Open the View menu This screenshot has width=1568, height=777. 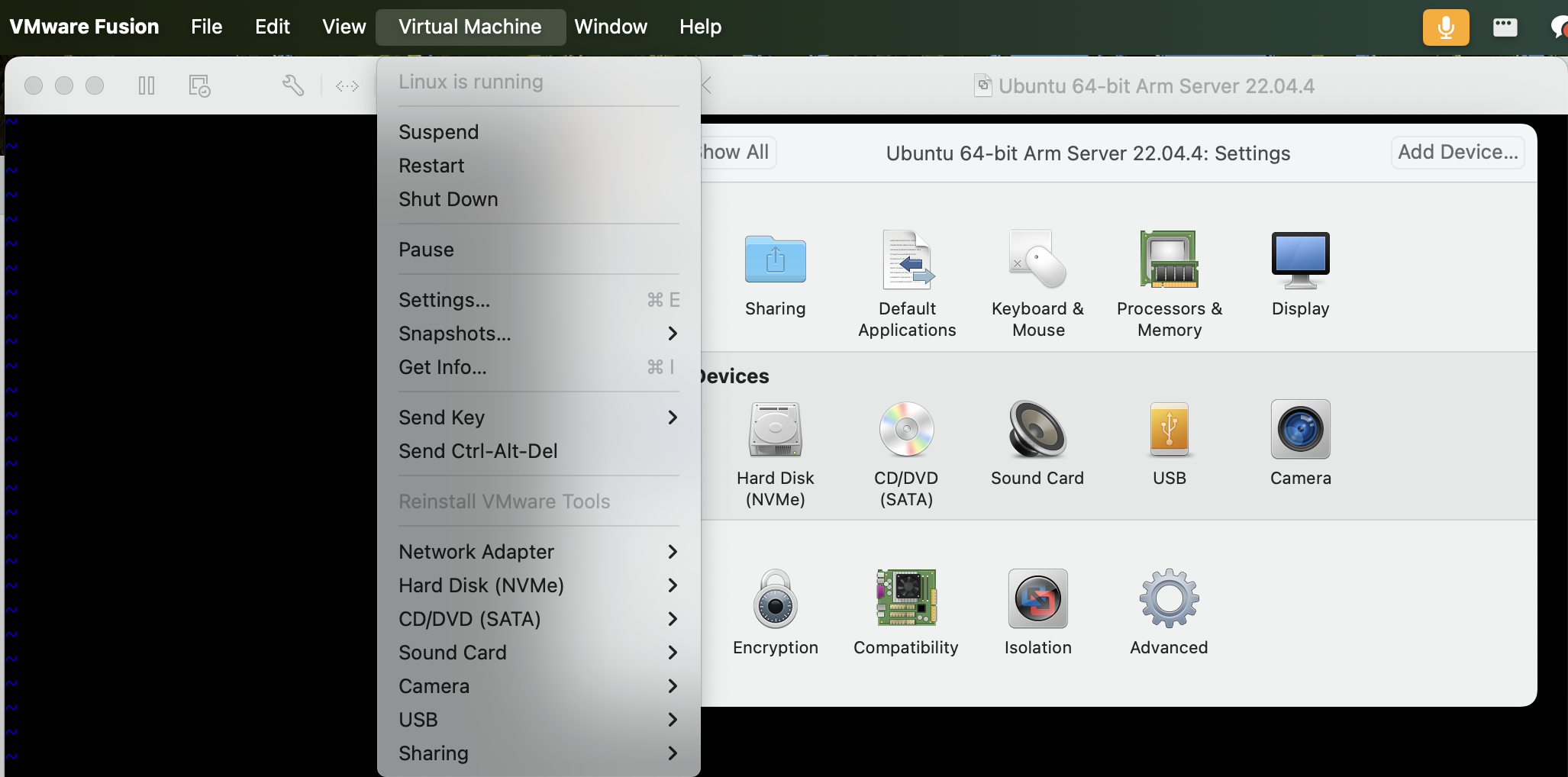click(x=344, y=27)
